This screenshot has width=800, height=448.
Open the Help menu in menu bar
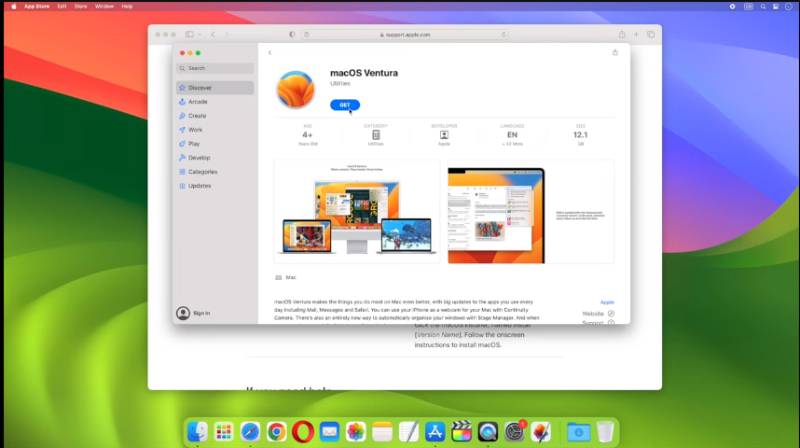(x=127, y=6)
